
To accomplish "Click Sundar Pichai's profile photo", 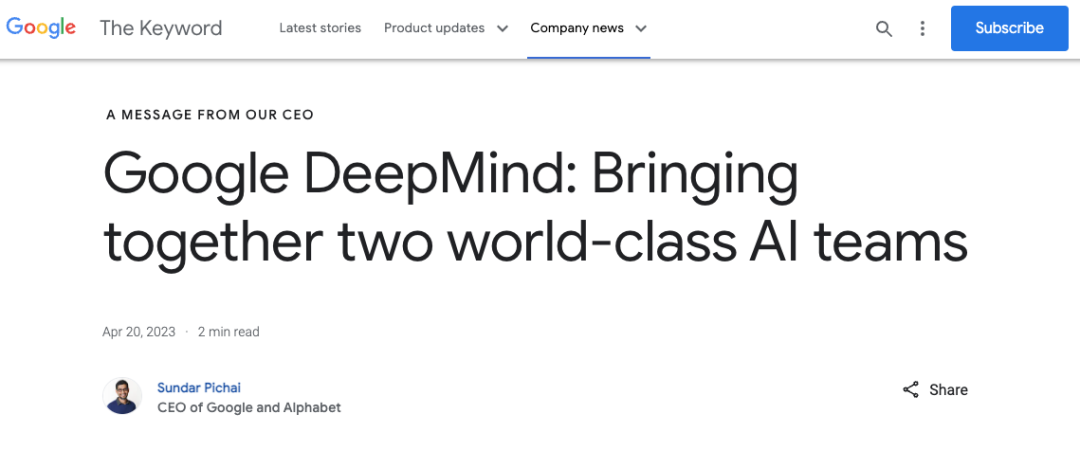I will click(123, 396).
